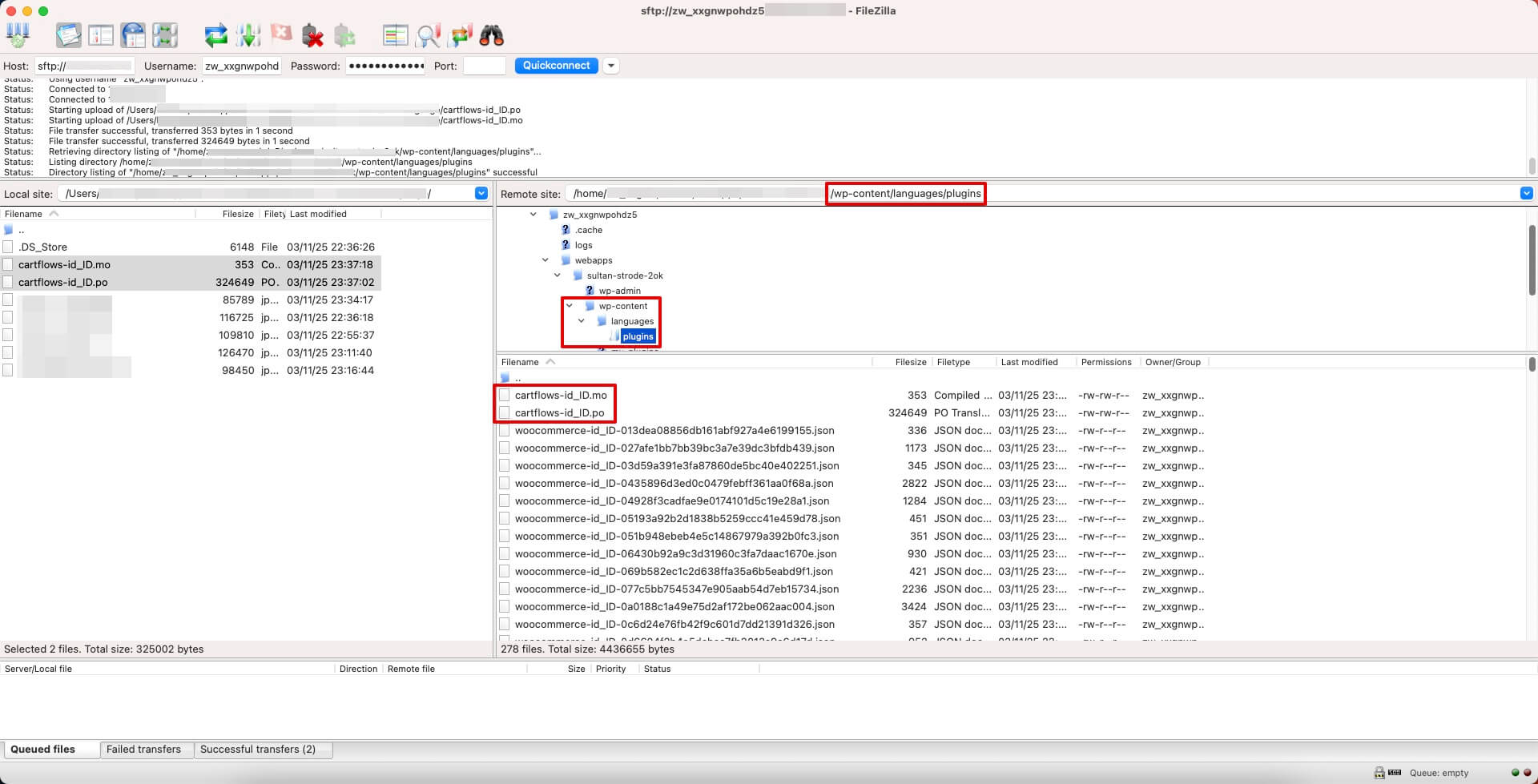Search for remote files with binoculars icon
This screenshot has width=1538, height=784.
(493, 35)
